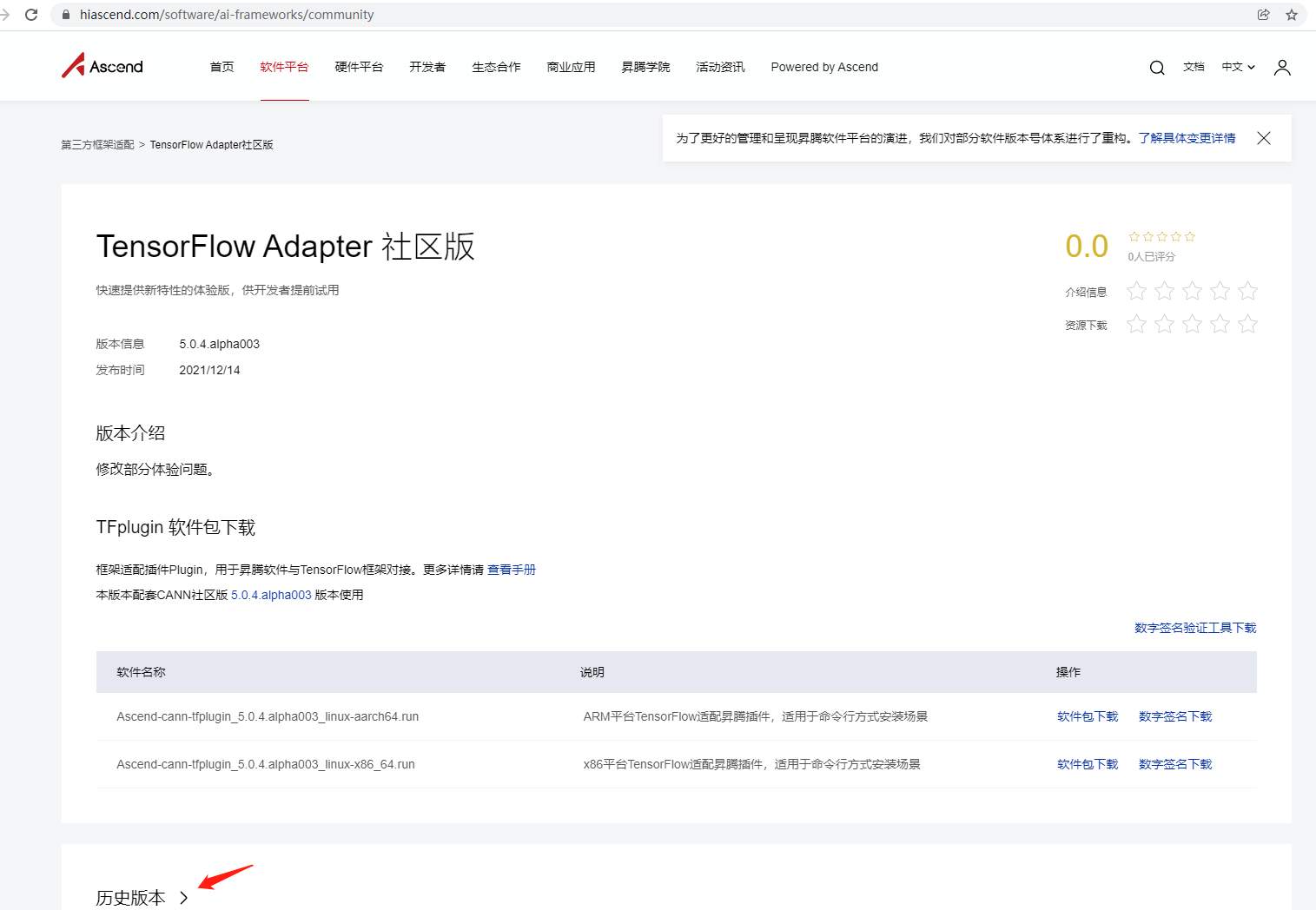The image size is (1316, 910).
Task: Bookmark this page with the star
Action: (x=1292, y=15)
